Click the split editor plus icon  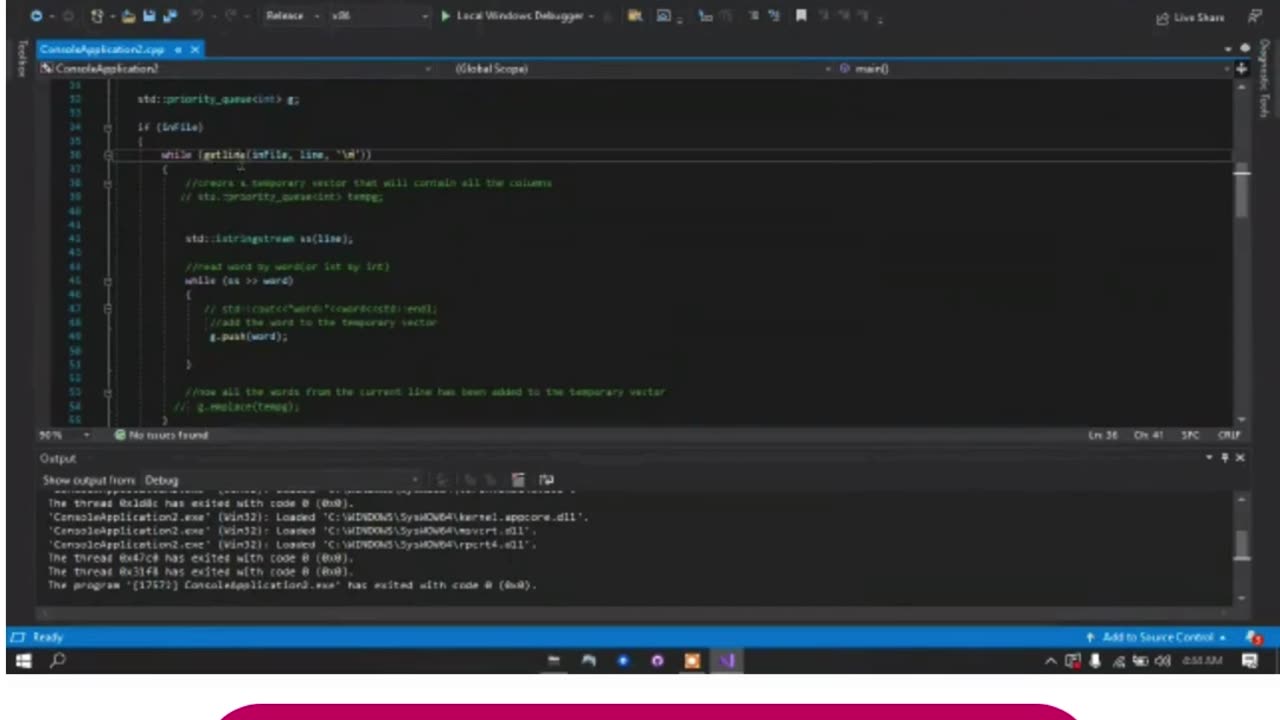[1241, 69]
